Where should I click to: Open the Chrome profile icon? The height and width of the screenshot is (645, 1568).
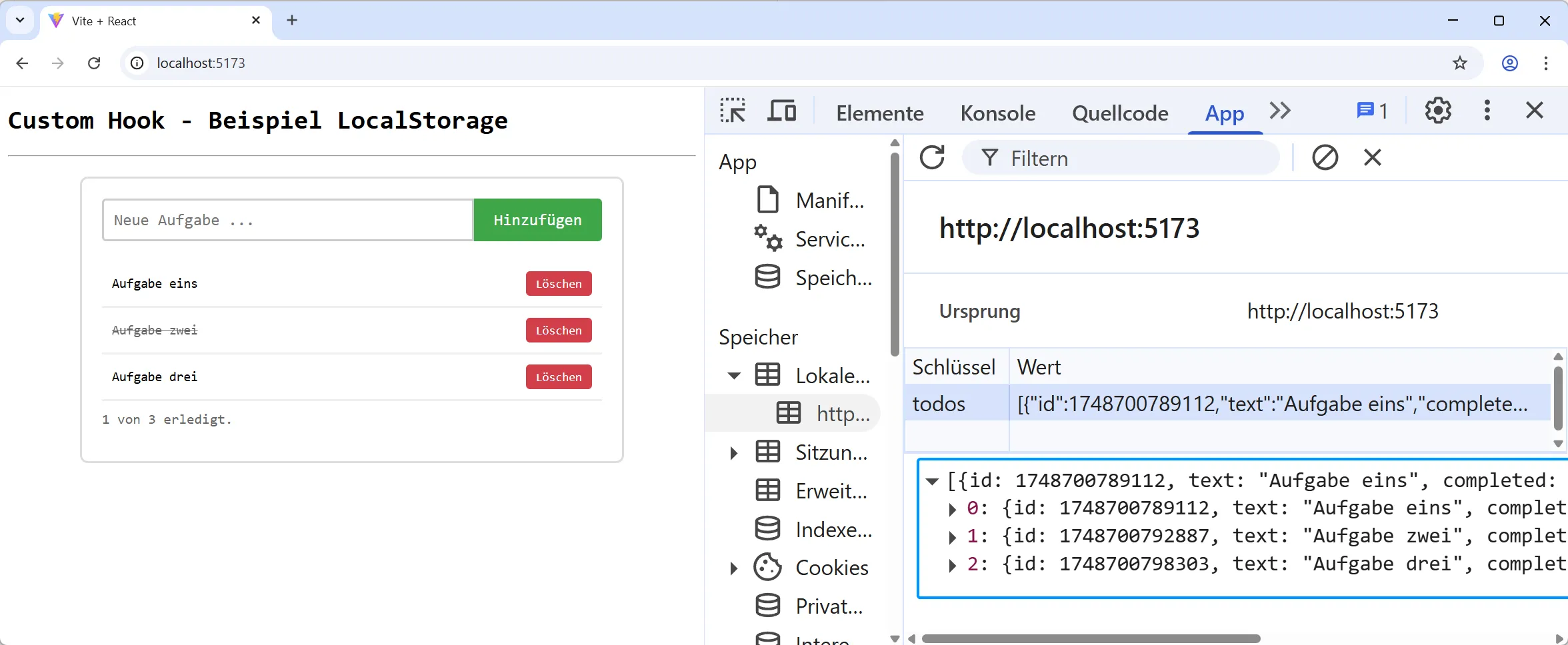pos(1510,63)
